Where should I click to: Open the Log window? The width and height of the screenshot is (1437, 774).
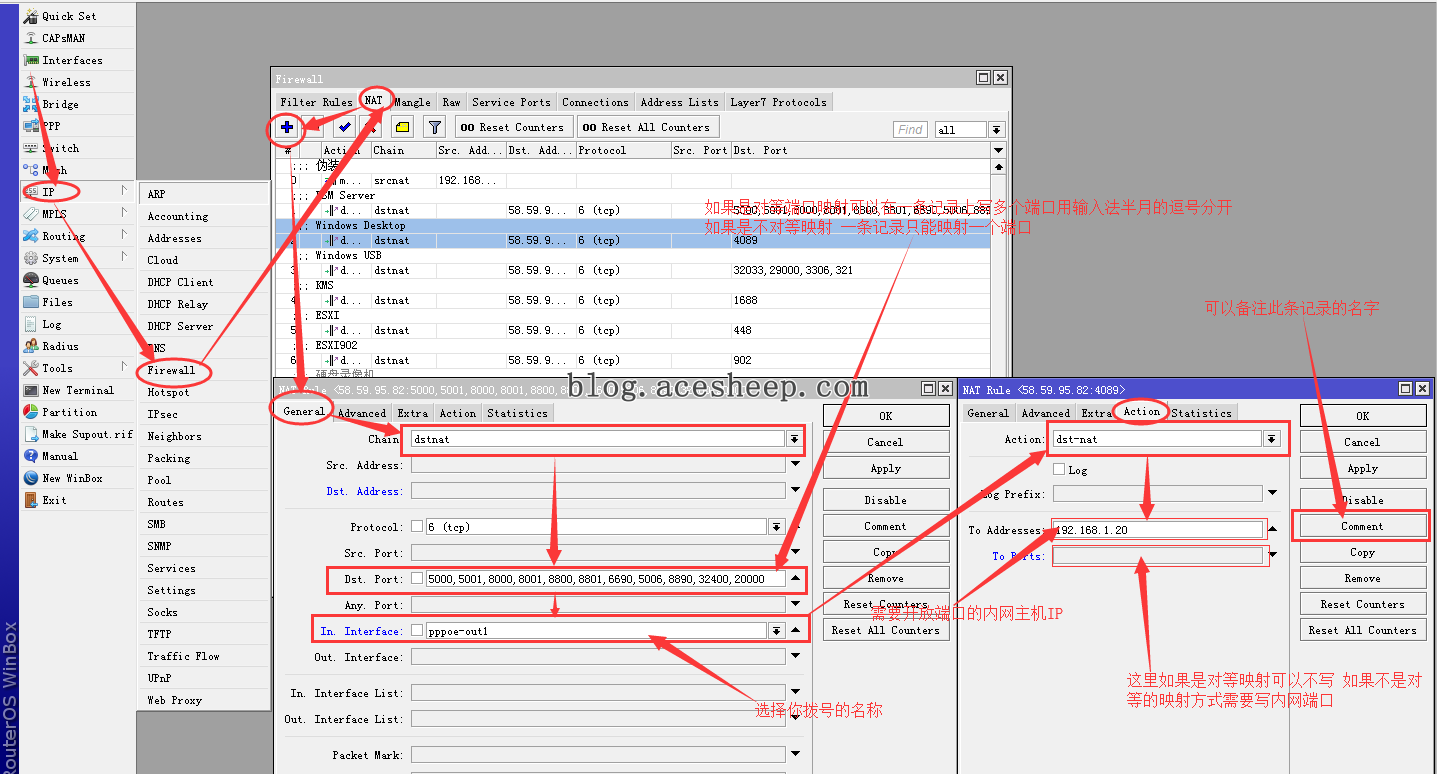(x=51, y=324)
